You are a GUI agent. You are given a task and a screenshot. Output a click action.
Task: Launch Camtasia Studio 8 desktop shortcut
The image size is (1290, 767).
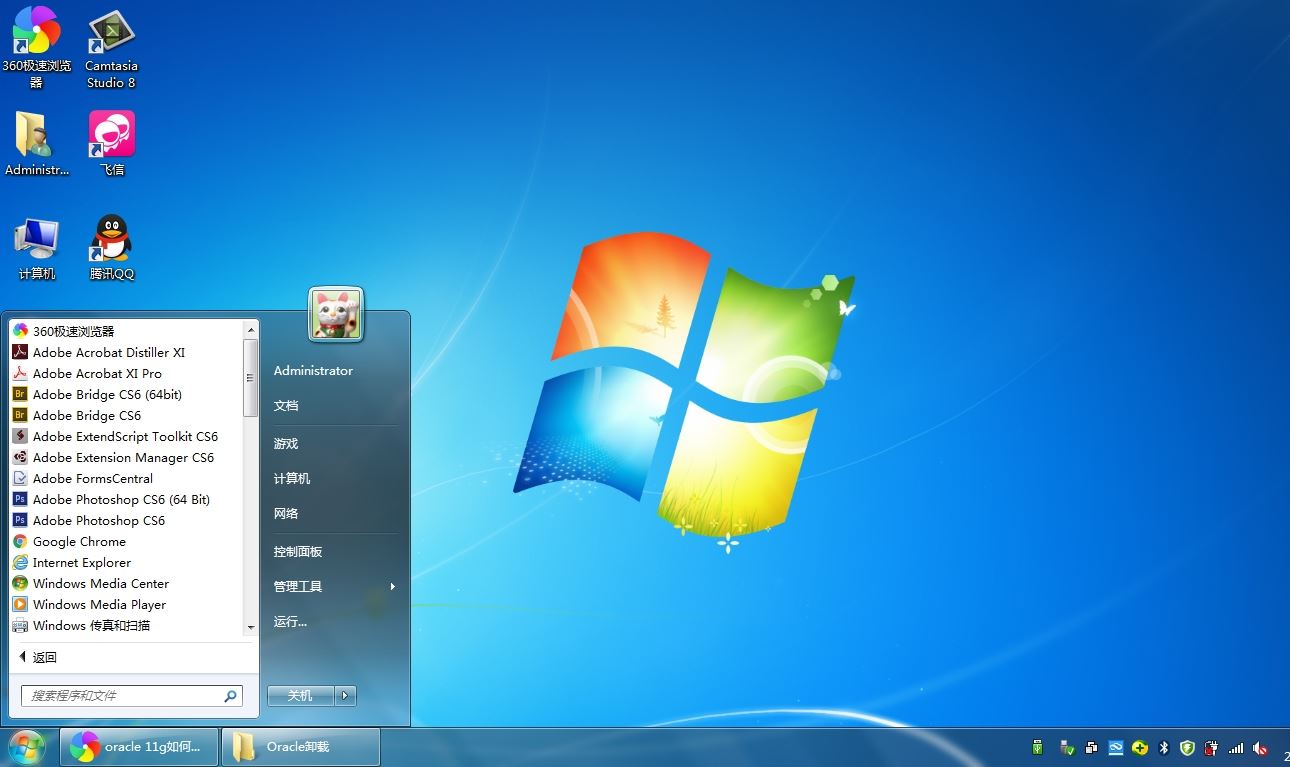(x=111, y=32)
